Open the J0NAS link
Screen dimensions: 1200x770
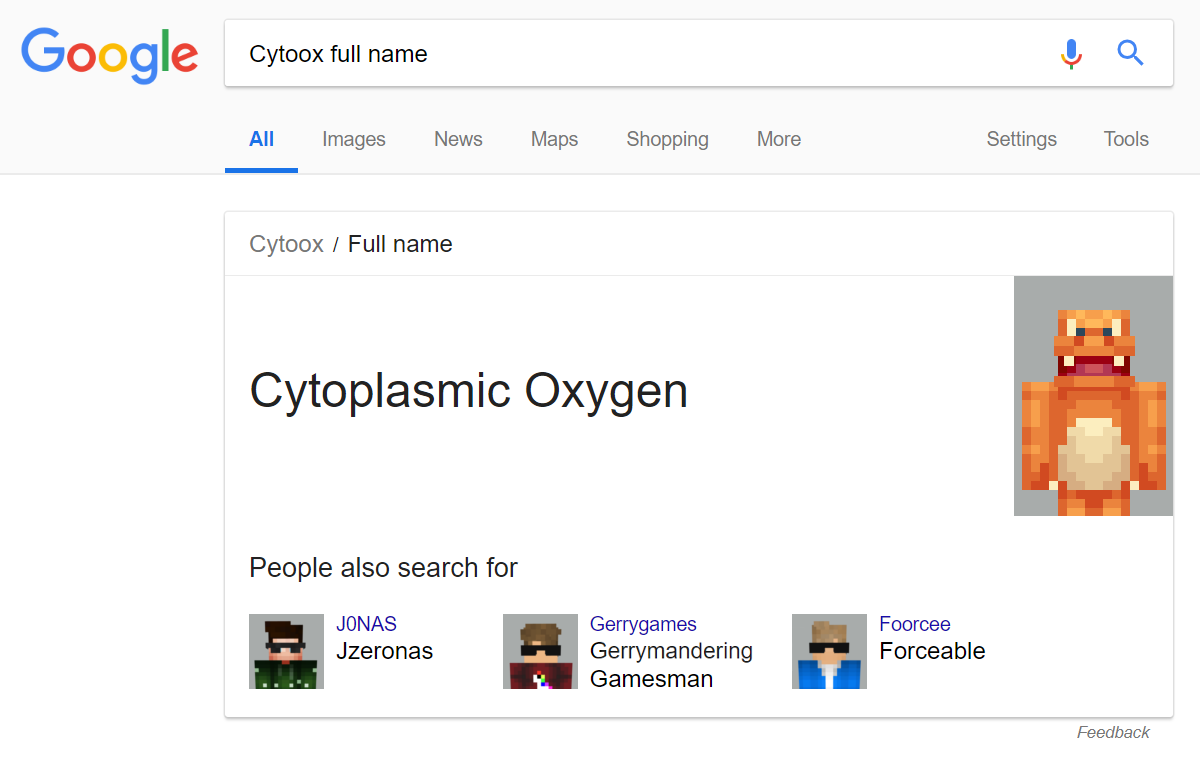tap(366, 624)
